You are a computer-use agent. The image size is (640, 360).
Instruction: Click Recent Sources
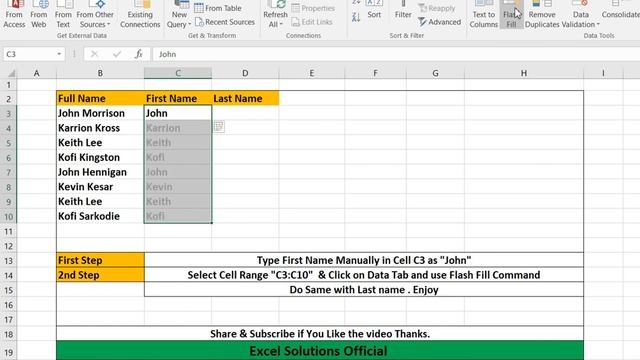pyautogui.click(x=225, y=22)
